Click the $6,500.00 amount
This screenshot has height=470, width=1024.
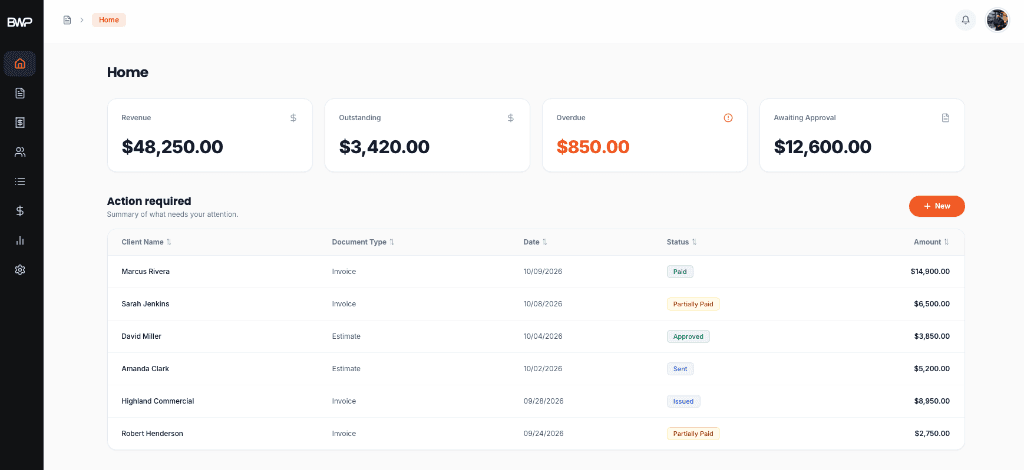click(932, 304)
